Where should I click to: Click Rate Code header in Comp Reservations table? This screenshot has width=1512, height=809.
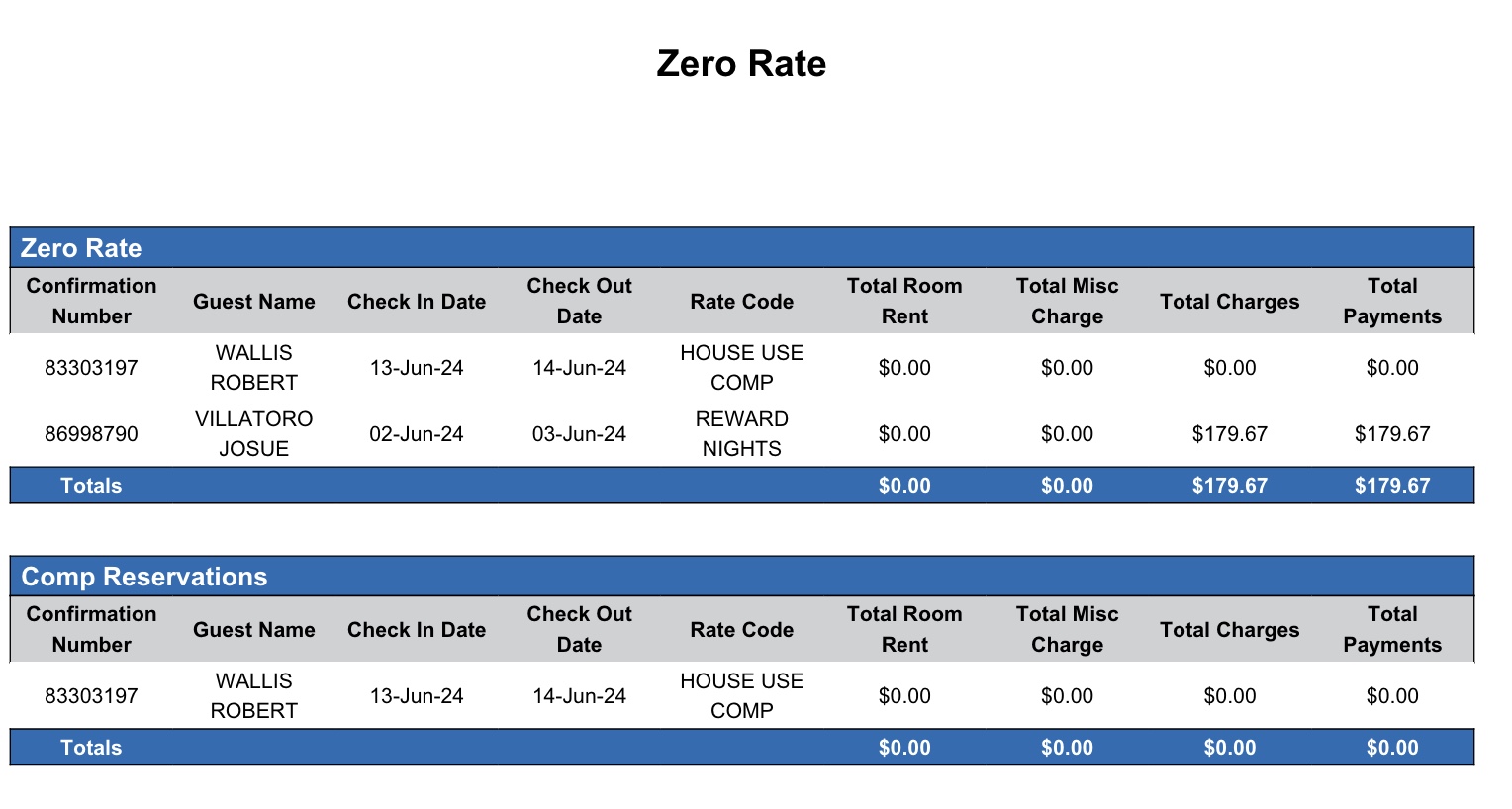741,630
